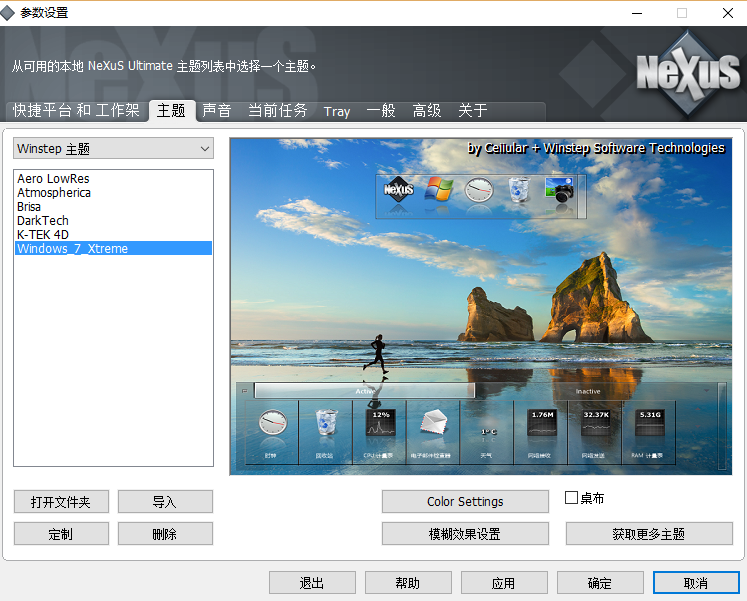
Task: Cancel with 取消 button
Action: (696, 583)
